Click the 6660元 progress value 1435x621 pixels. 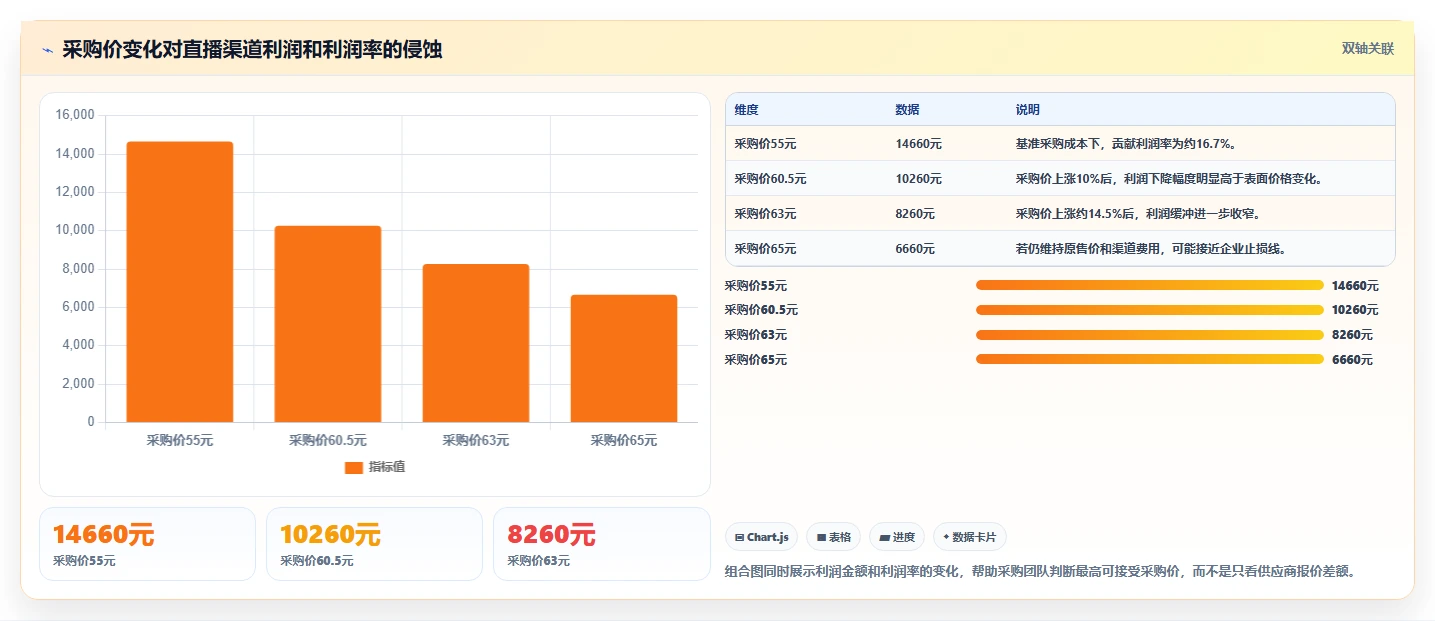(1352, 360)
